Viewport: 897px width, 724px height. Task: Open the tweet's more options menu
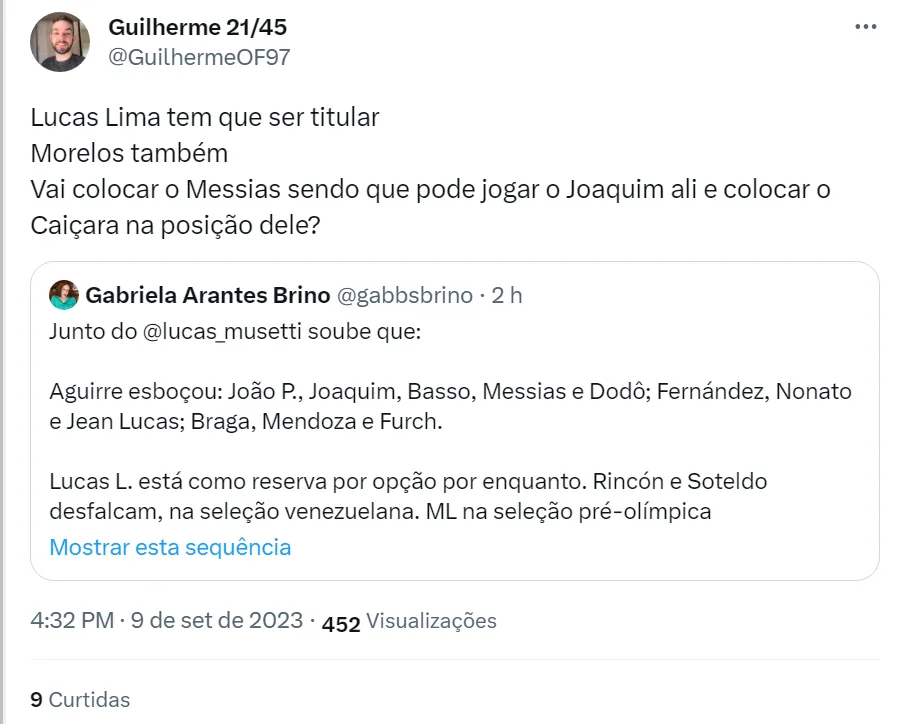click(x=865, y=28)
